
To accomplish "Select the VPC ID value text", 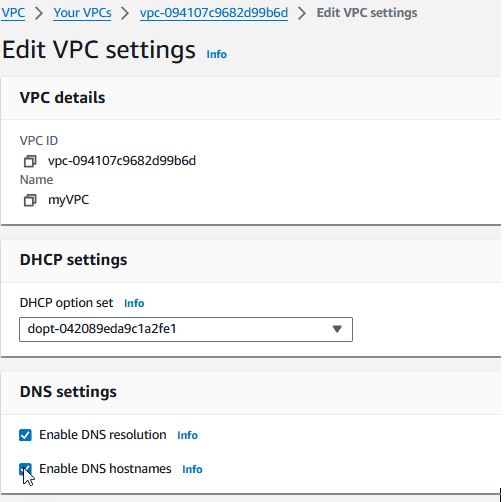I will click(x=122, y=161).
